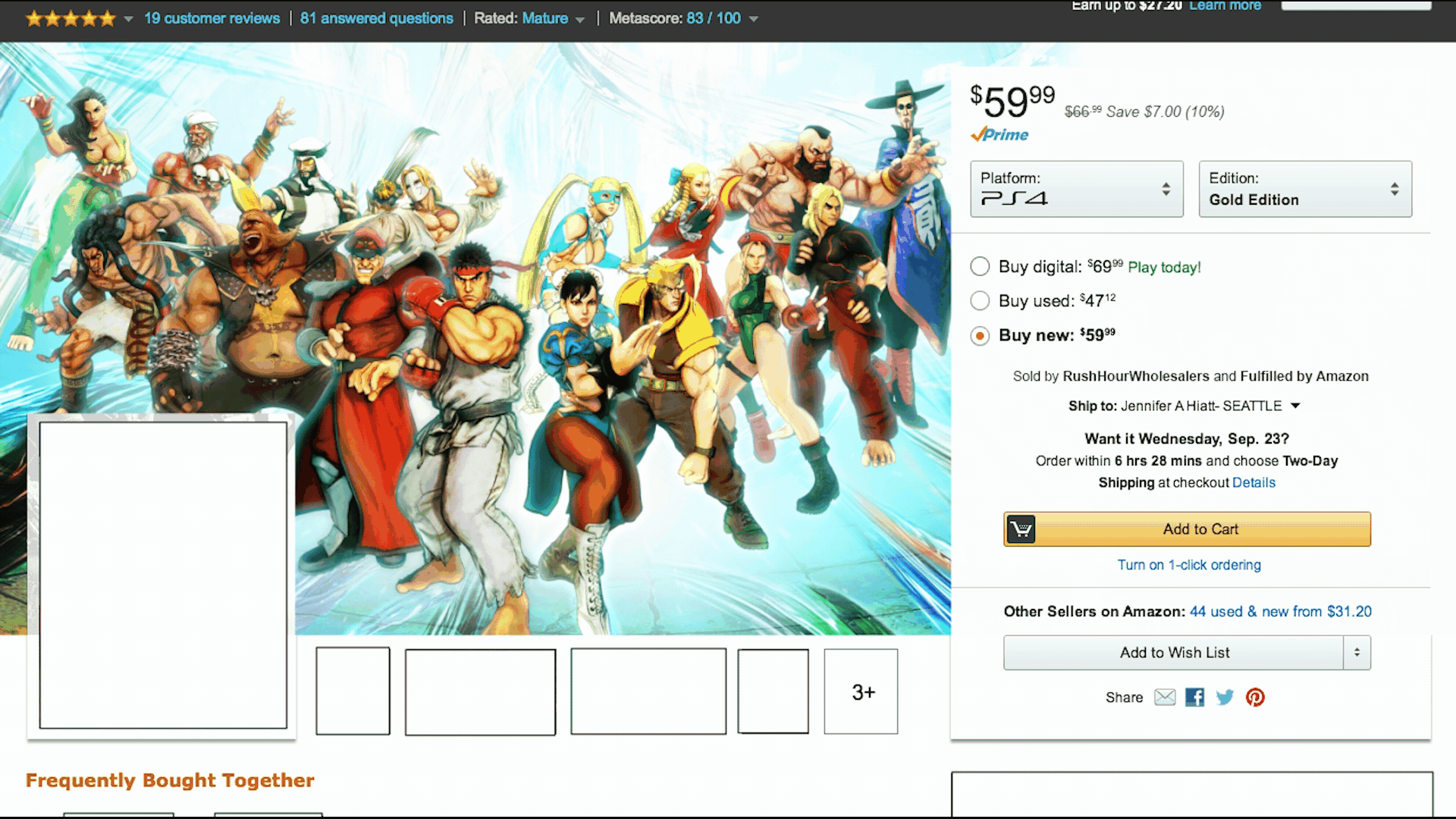Expand Wish List arrow selector
Image resolution: width=1456 pixels, height=819 pixels.
[x=1357, y=652]
